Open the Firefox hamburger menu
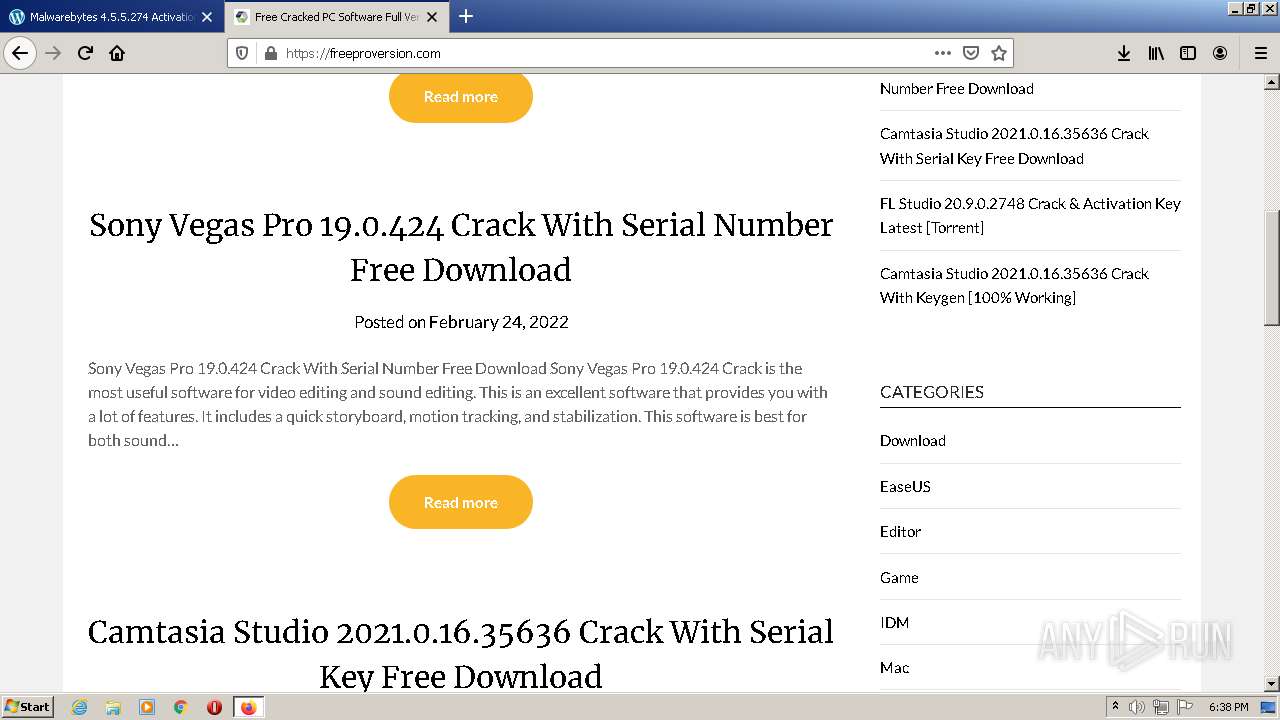 click(x=1260, y=53)
